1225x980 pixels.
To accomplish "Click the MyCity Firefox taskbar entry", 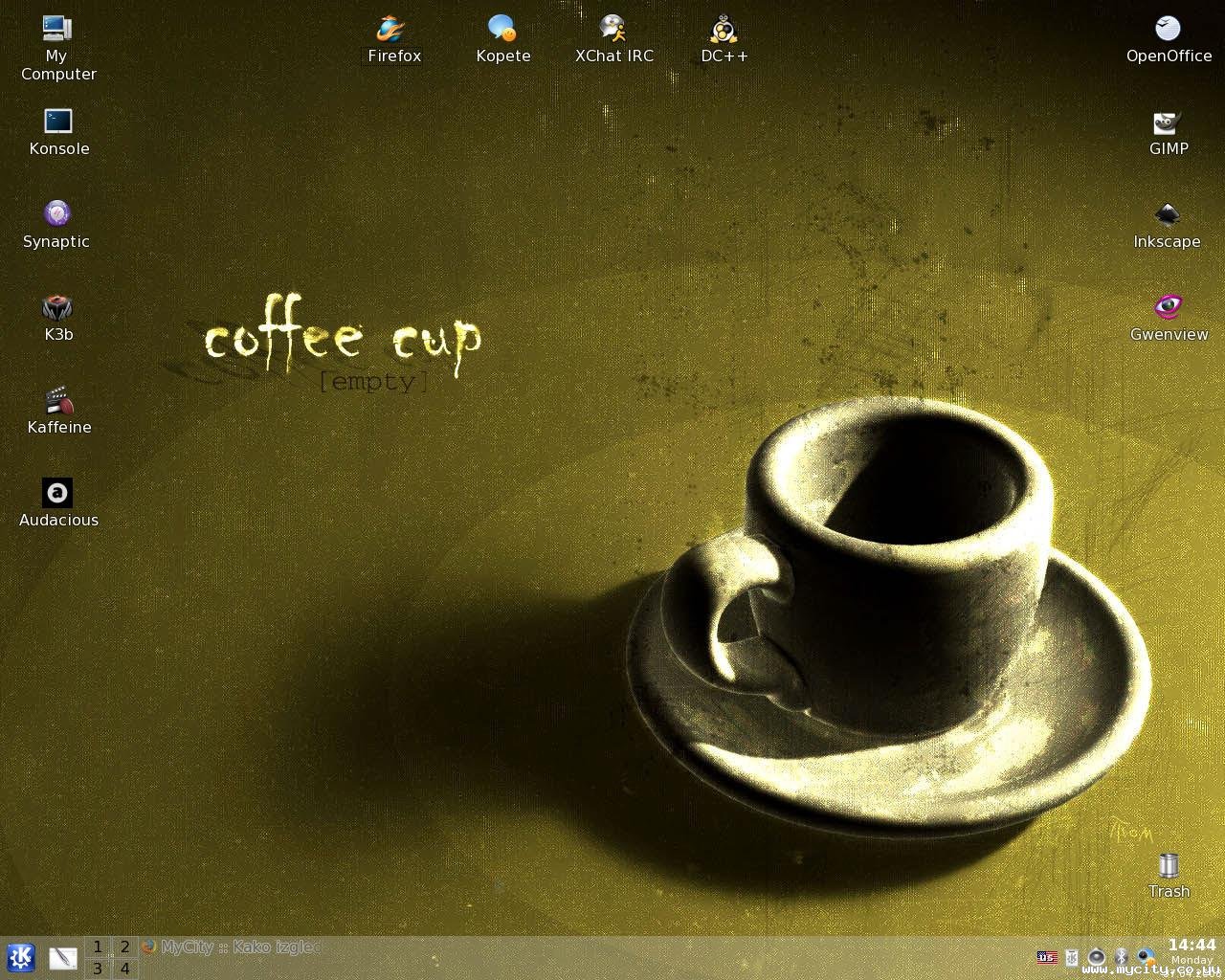I will (x=232, y=947).
